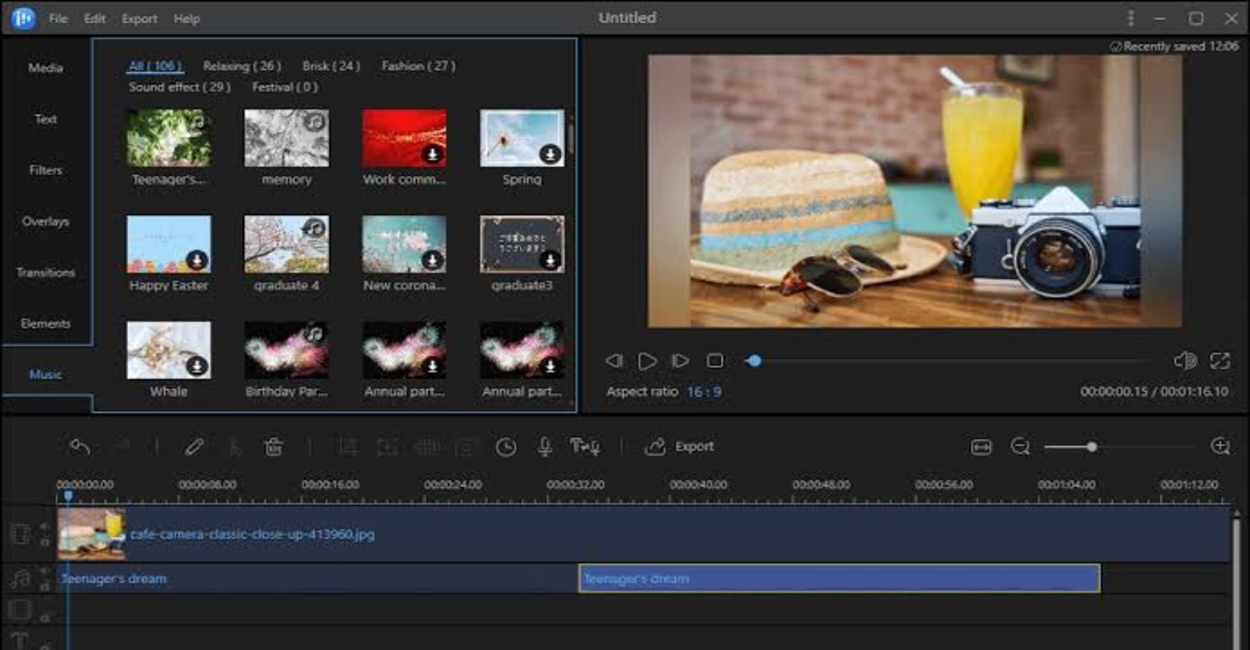This screenshot has height=650, width=1250.
Task: Filter music by Brisk ( 24 )
Action: [x=331, y=66]
